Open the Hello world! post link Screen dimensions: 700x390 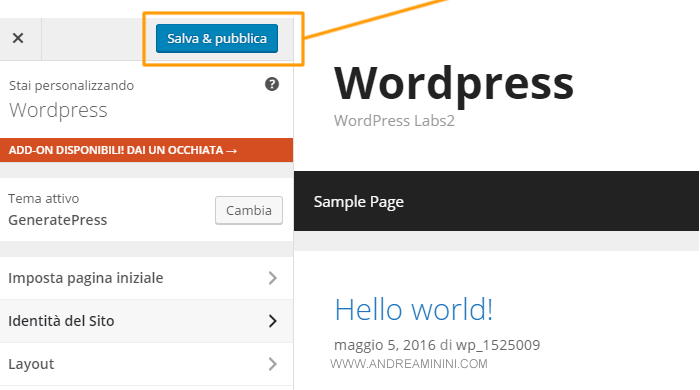[414, 309]
